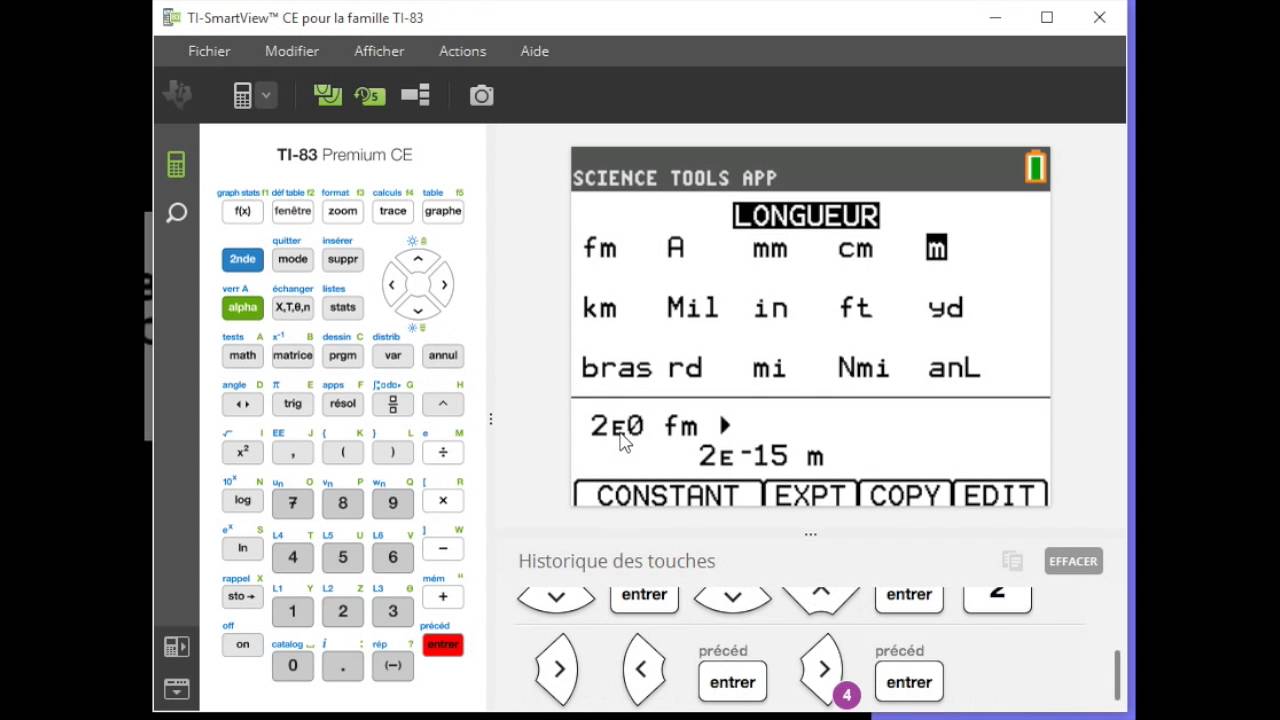
Task: Open the Afficher menu
Action: tap(379, 51)
